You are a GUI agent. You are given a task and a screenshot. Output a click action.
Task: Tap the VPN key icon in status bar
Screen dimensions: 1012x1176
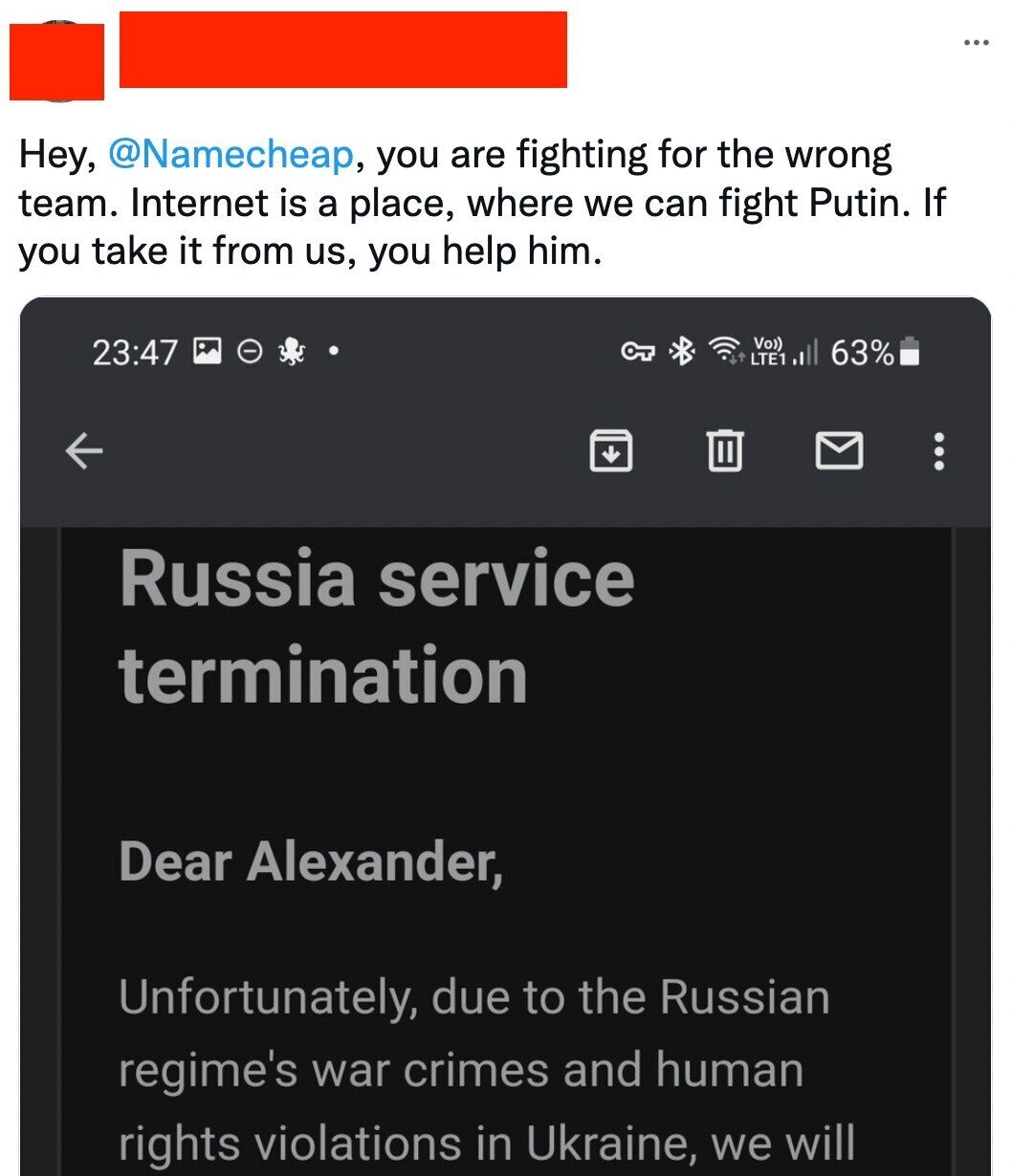(638, 353)
